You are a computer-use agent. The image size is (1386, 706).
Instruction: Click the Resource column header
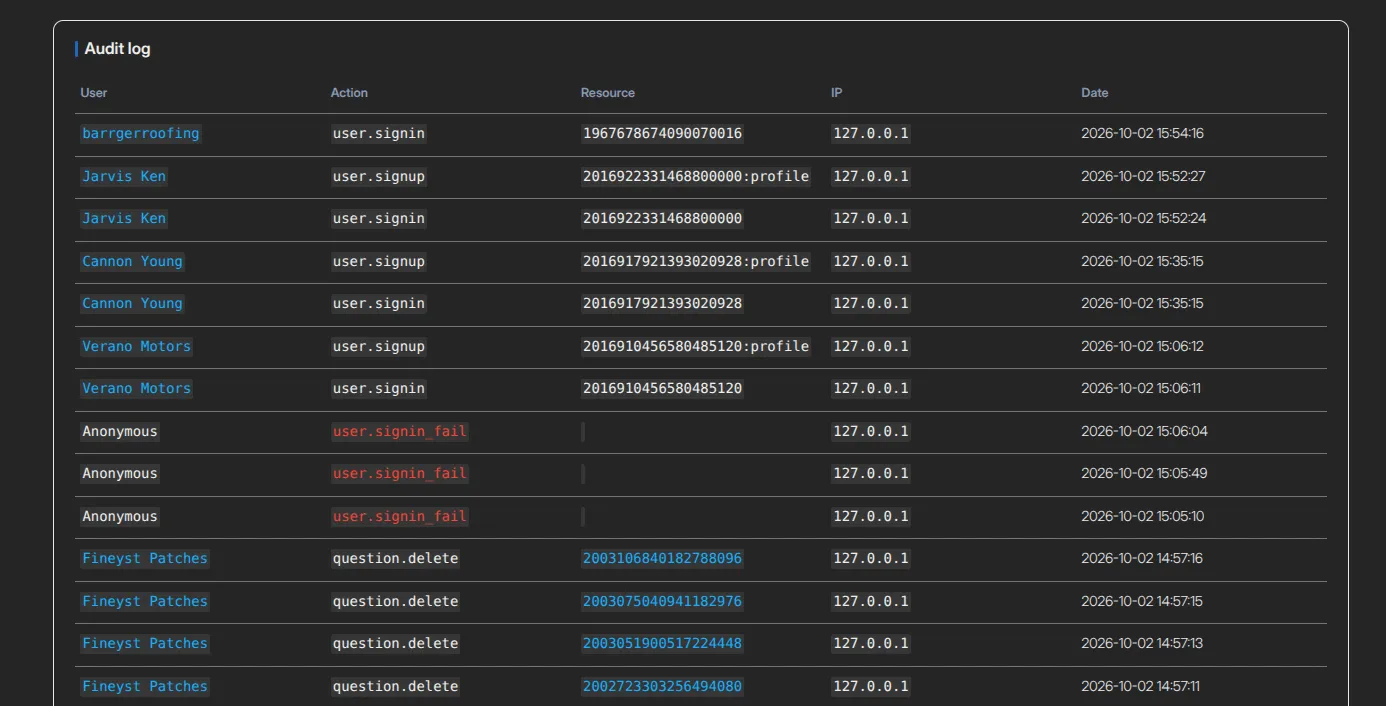(x=608, y=93)
